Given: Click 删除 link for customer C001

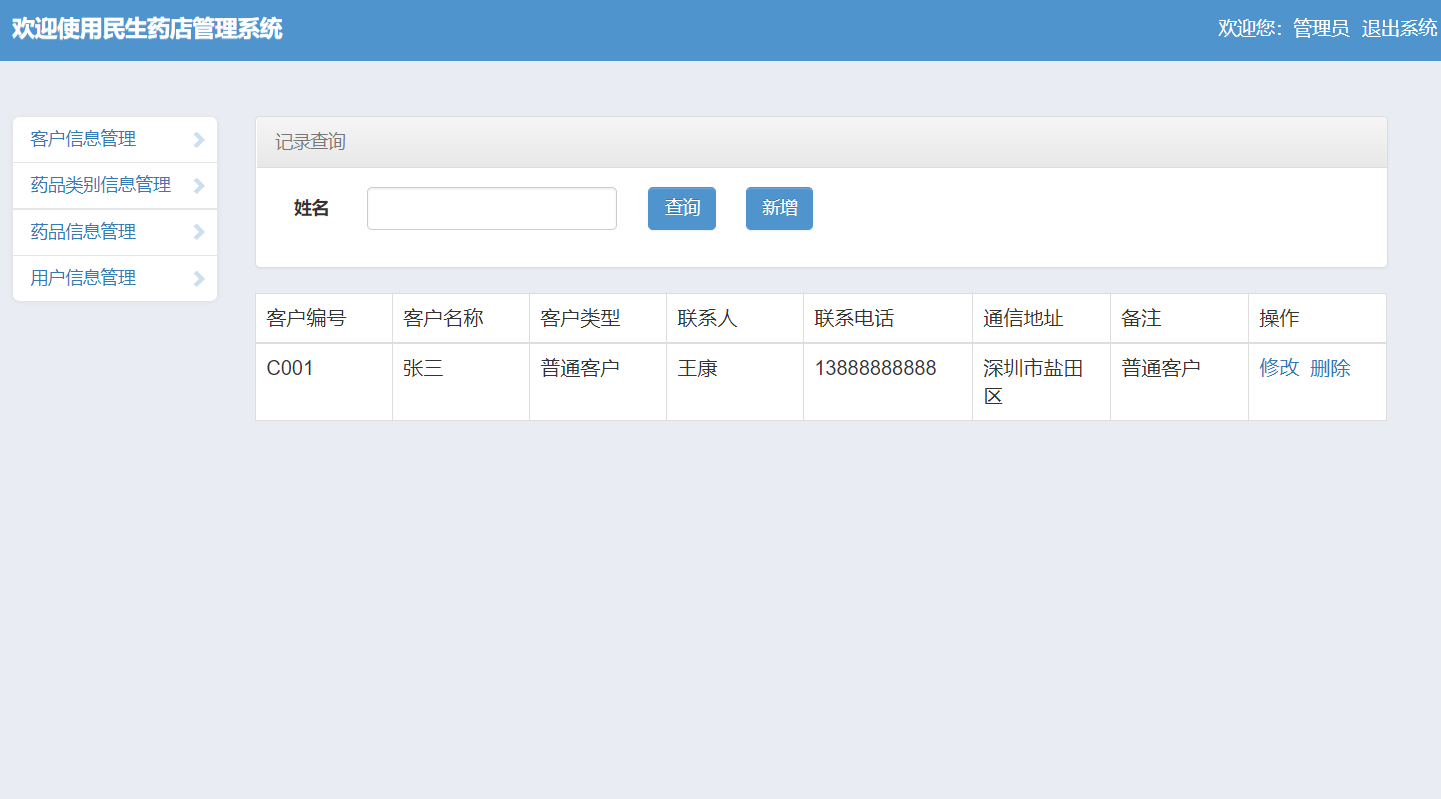Looking at the screenshot, I should click(1330, 368).
